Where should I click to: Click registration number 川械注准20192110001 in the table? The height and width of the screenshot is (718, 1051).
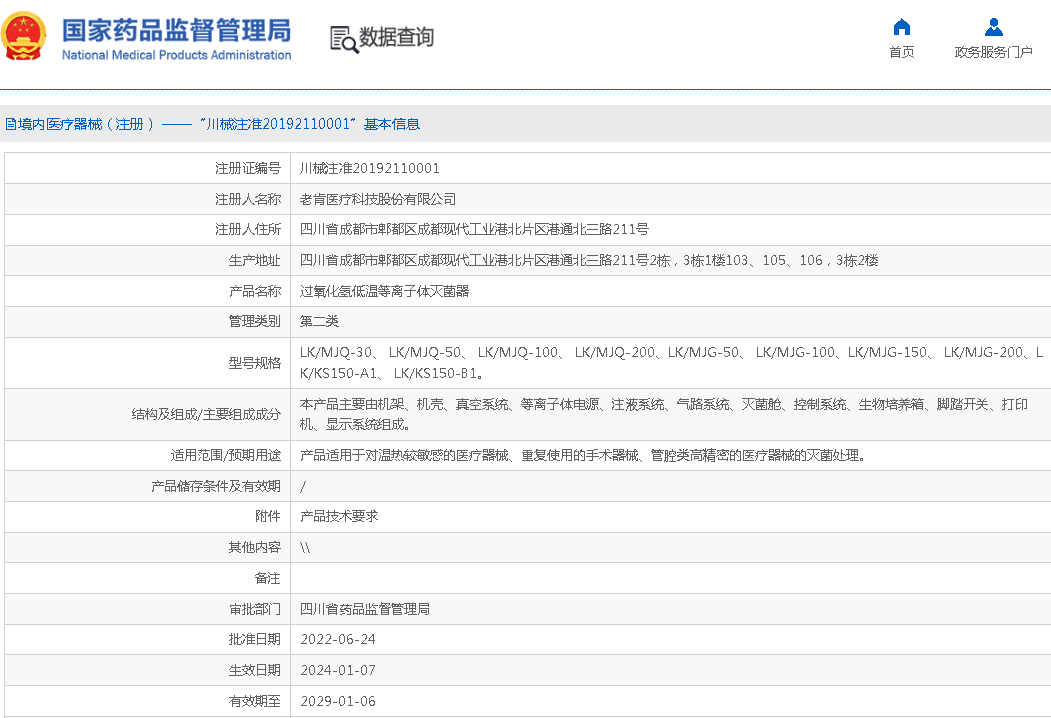(370, 169)
